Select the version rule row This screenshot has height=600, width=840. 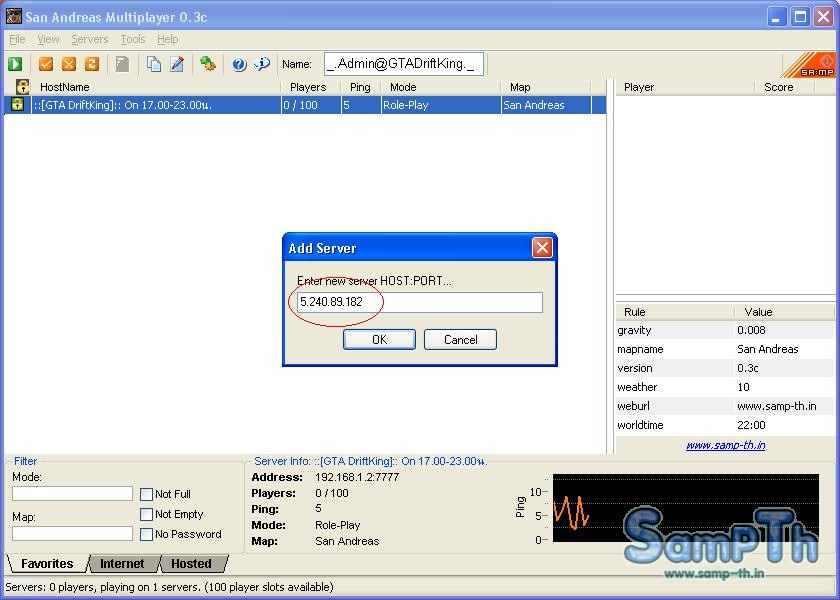pyautogui.click(x=725, y=369)
